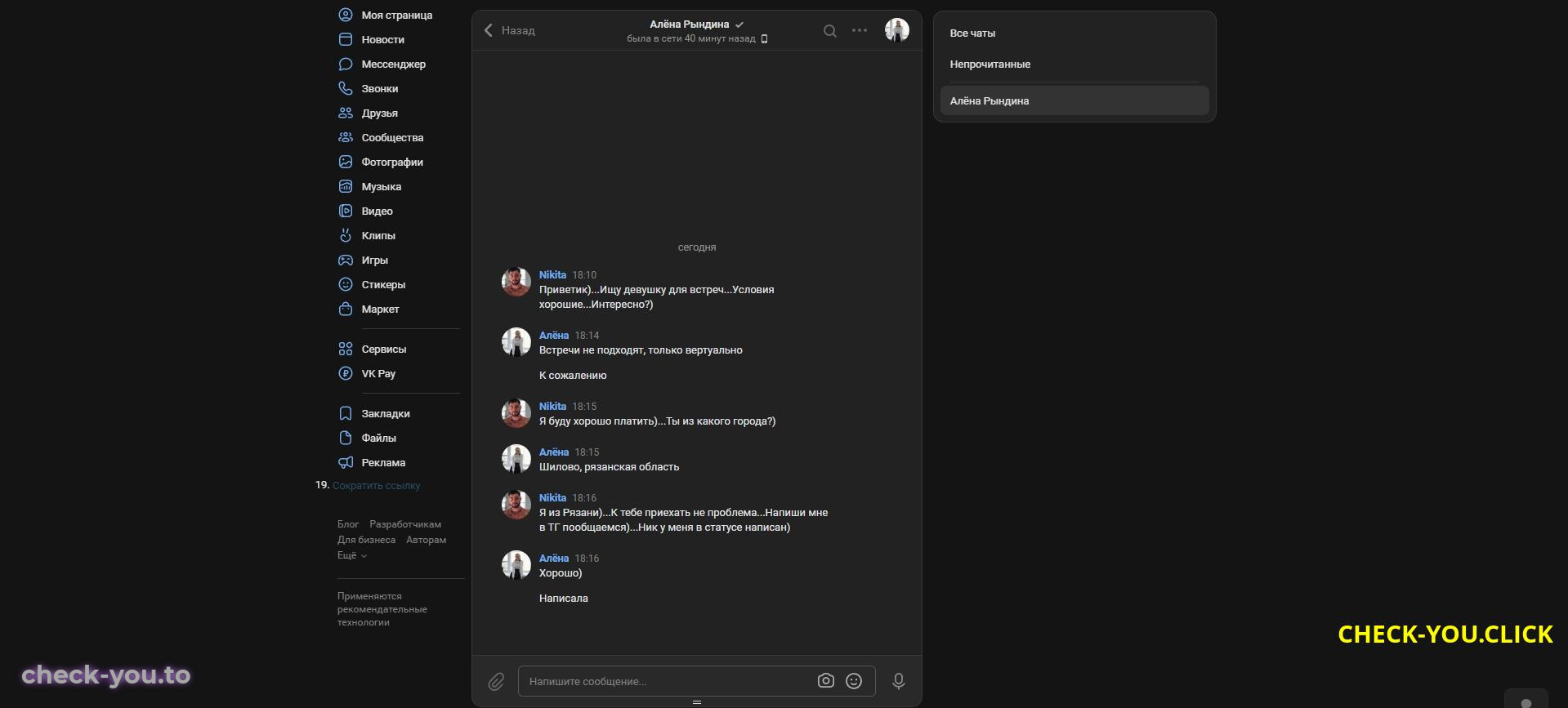The width and height of the screenshot is (1568, 708).
Task: Open the Авторам footer link
Action: (426, 540)
